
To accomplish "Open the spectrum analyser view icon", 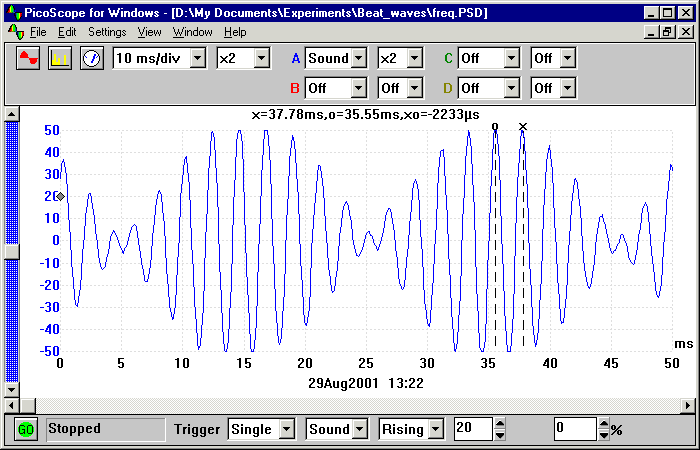I will click(x=60, y=58).
